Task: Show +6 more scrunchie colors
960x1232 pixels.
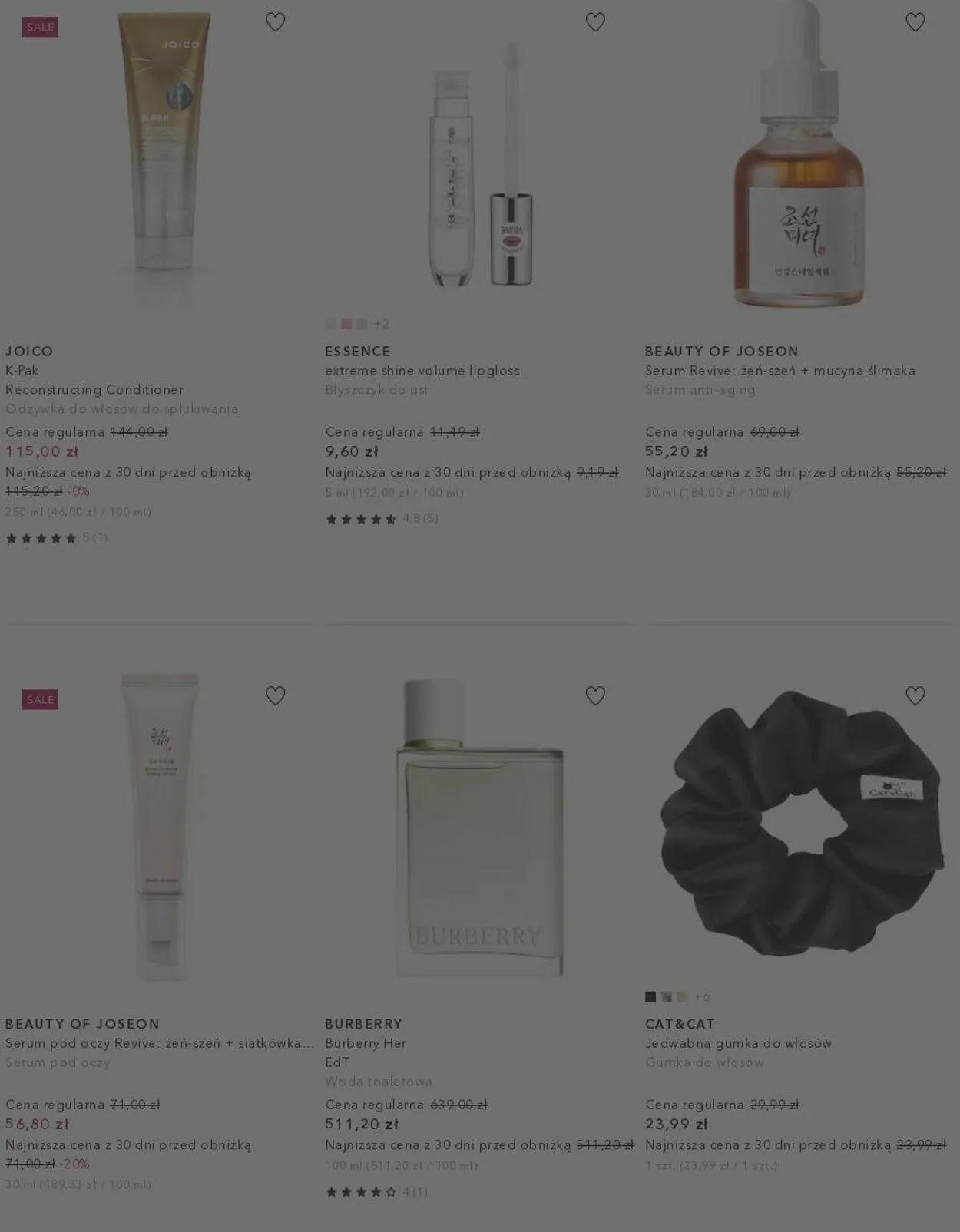Action: pos(702,996)
